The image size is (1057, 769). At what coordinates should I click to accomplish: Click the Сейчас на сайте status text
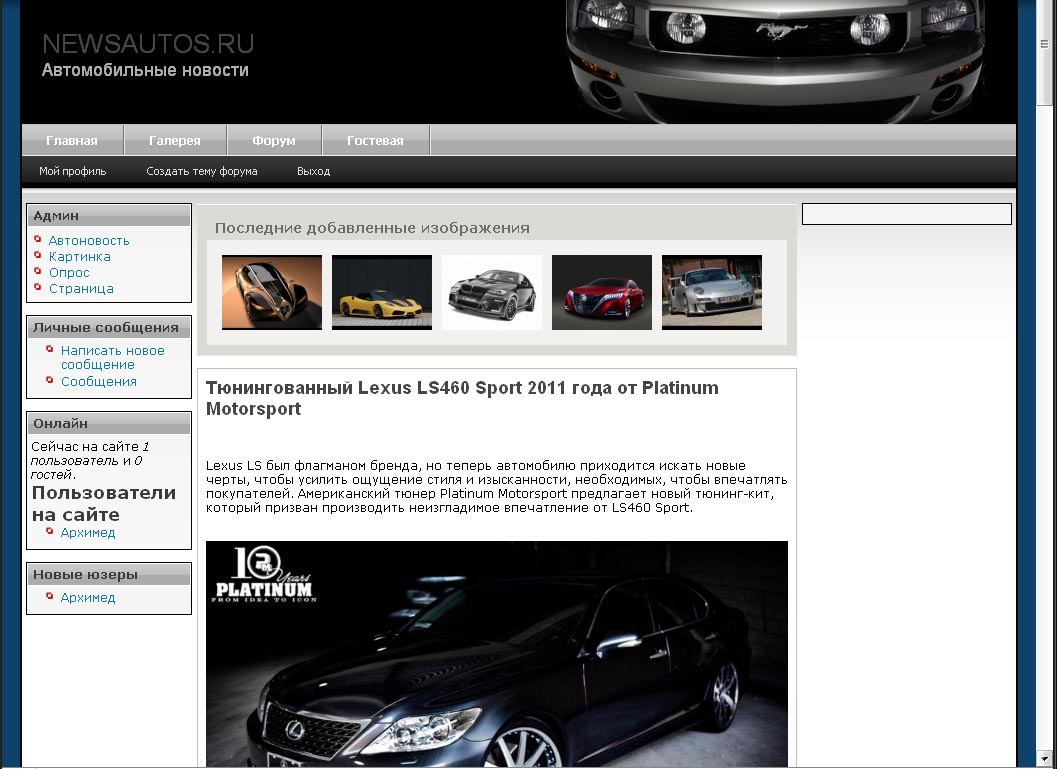90,460
